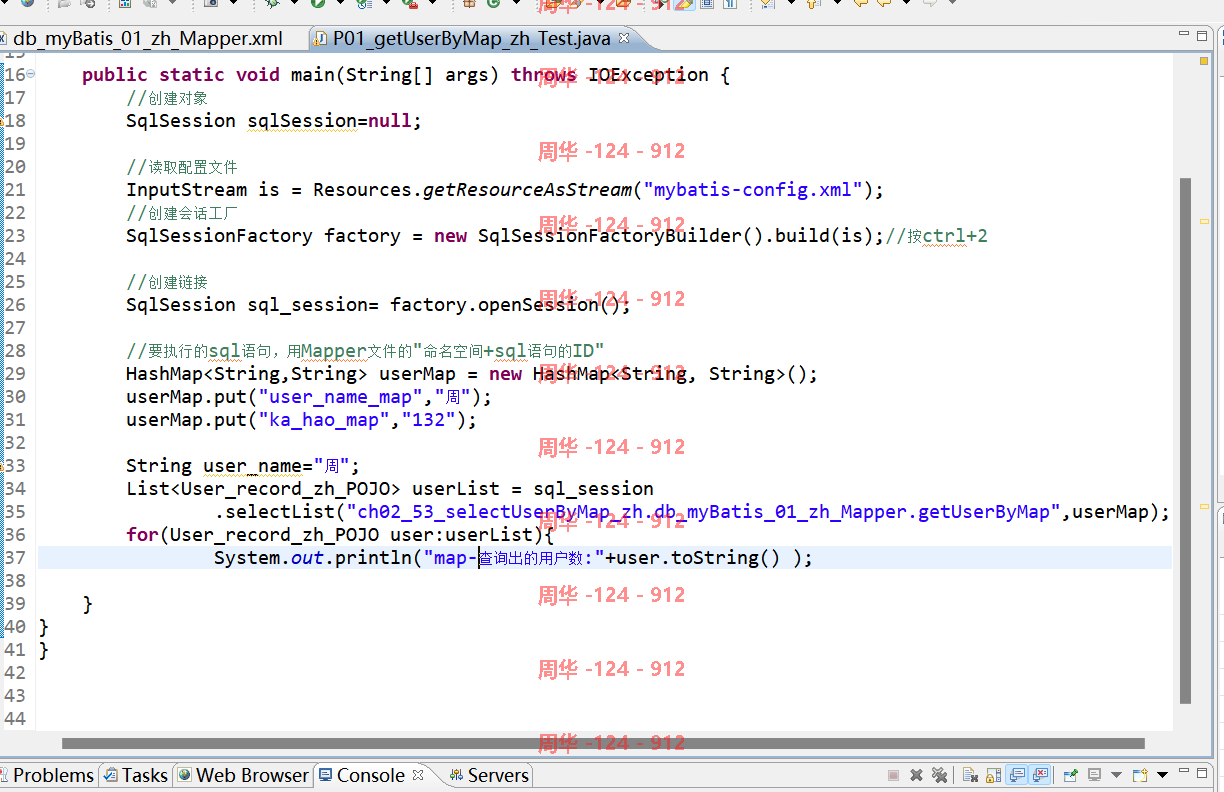Viewport: 1224px width, 792px height.
Task: Click "throws IOException" on line 16
Action: click(x=609, y=75)
